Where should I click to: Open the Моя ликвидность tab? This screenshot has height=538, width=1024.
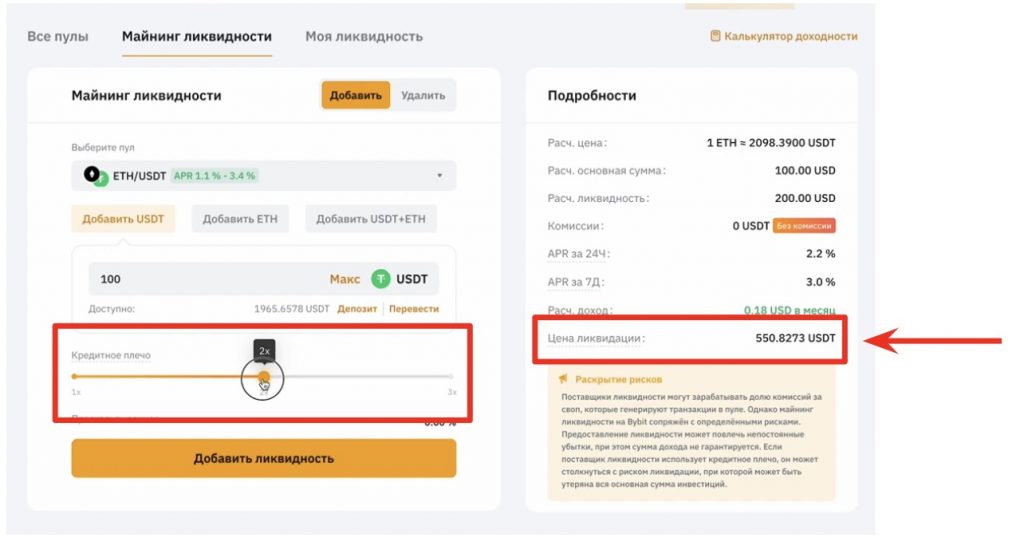(x=364, y=37)
